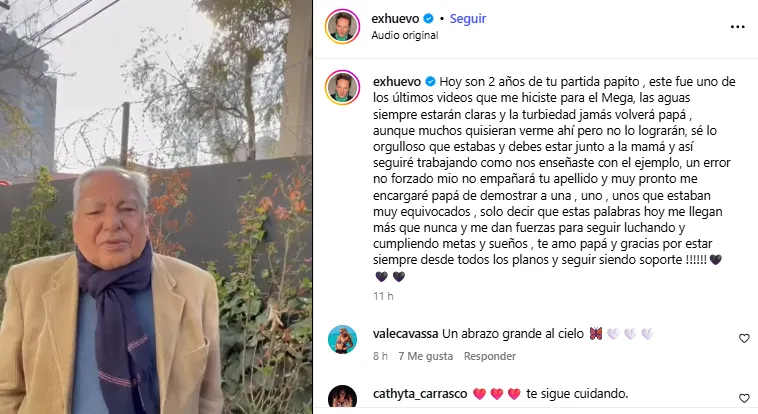Click the exhuevo avatar beside the caption
This screenshot has width=758, height=414.
[x=342, y=88]
